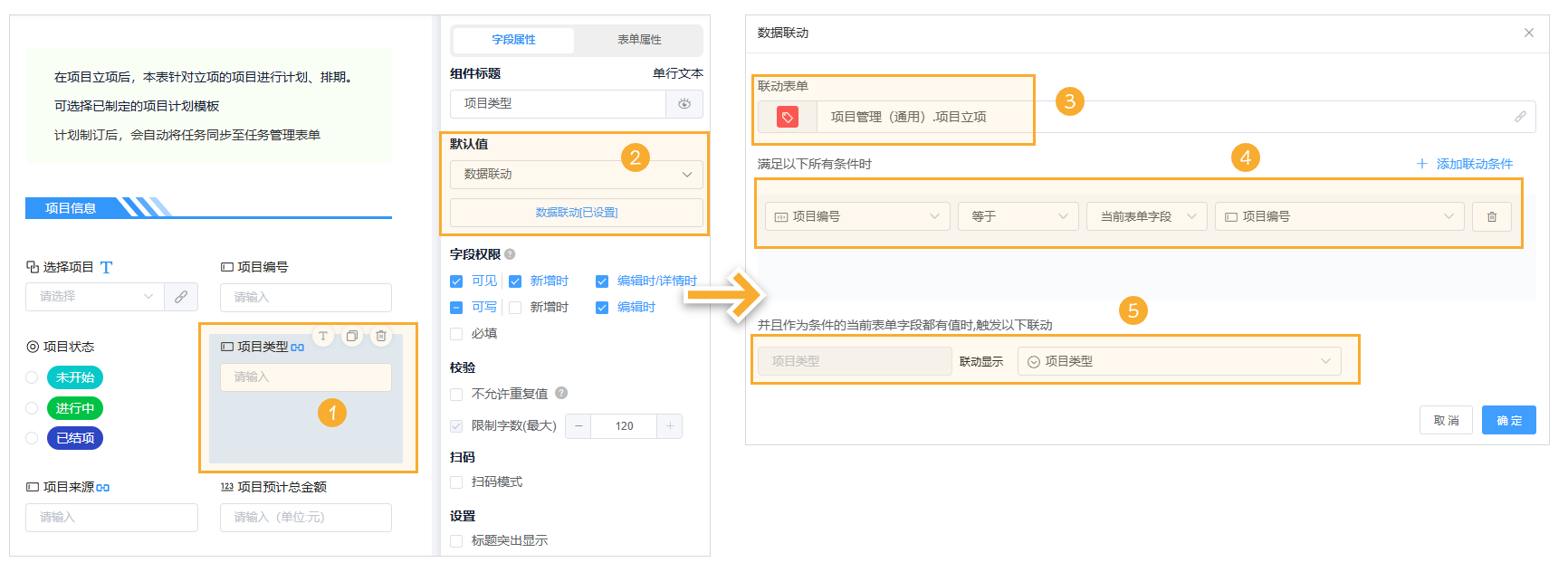Enable the 必填 checkbox
The image size is (1568, 572).
click(456, 334)
